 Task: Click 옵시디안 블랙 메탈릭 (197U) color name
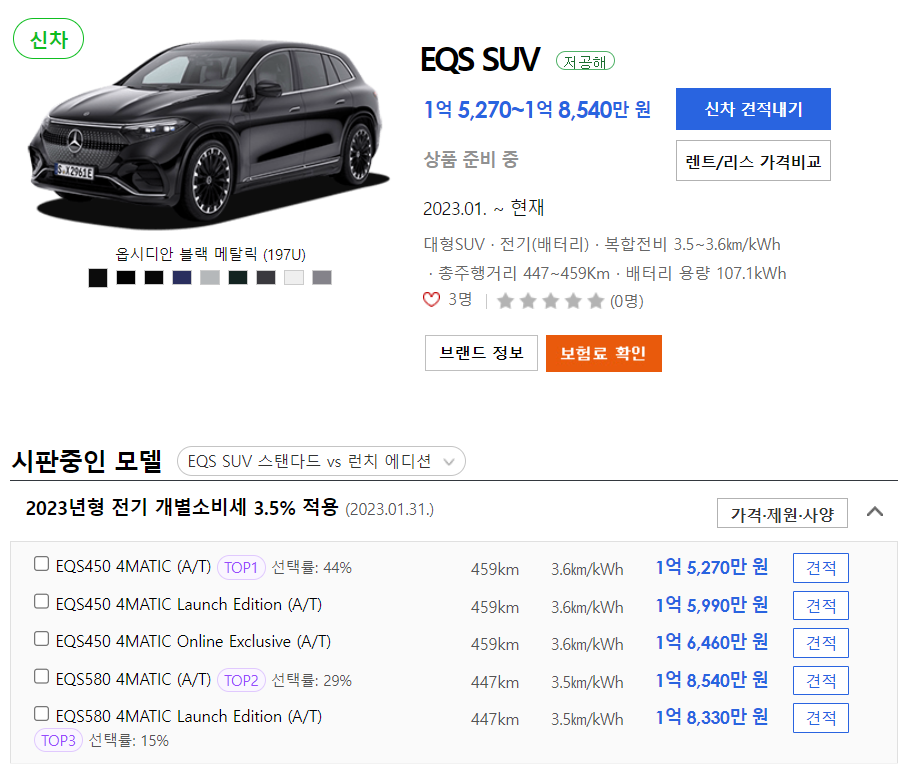coord(210,254)
